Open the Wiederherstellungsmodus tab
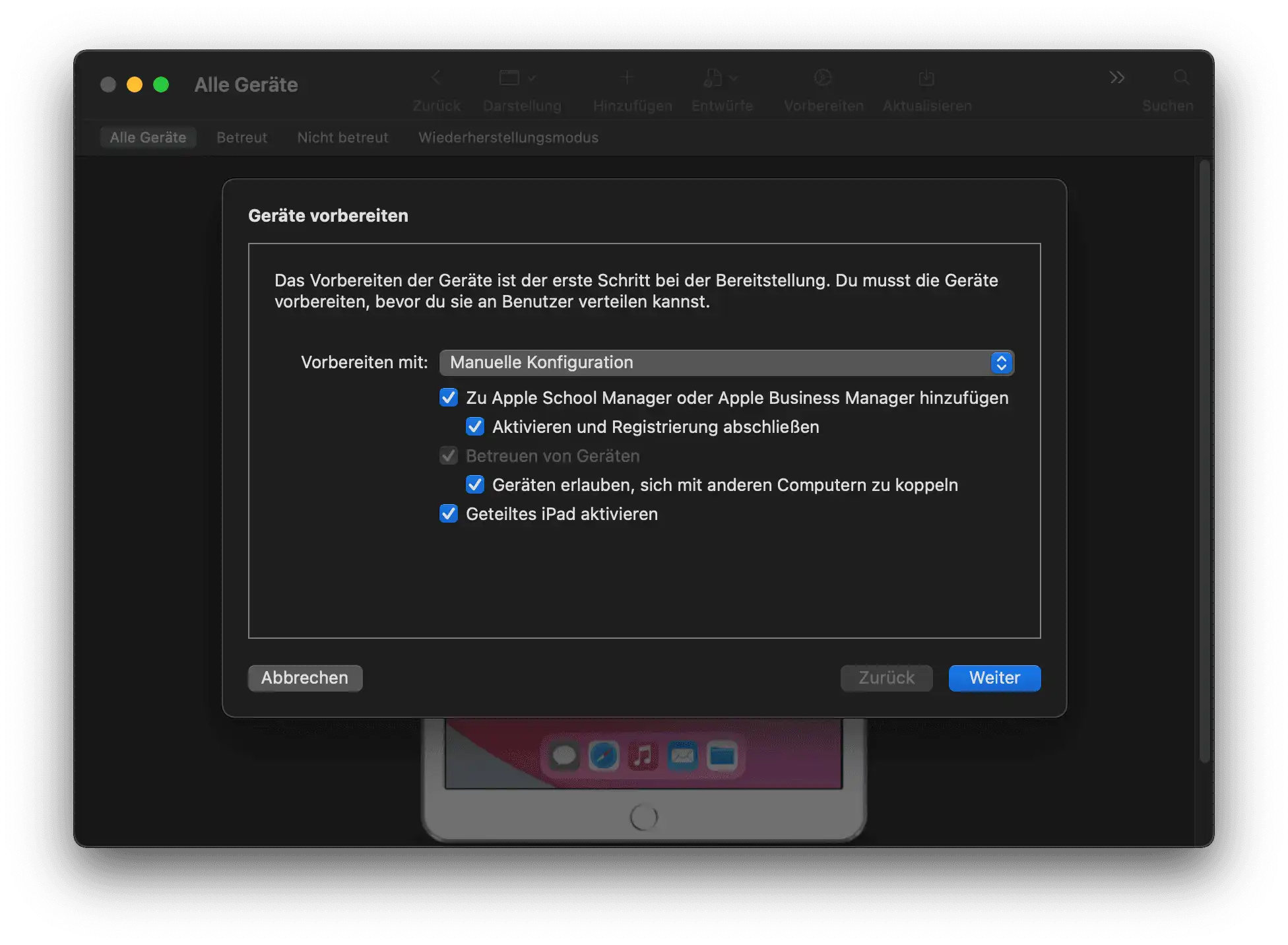 (x=508, y=137)
